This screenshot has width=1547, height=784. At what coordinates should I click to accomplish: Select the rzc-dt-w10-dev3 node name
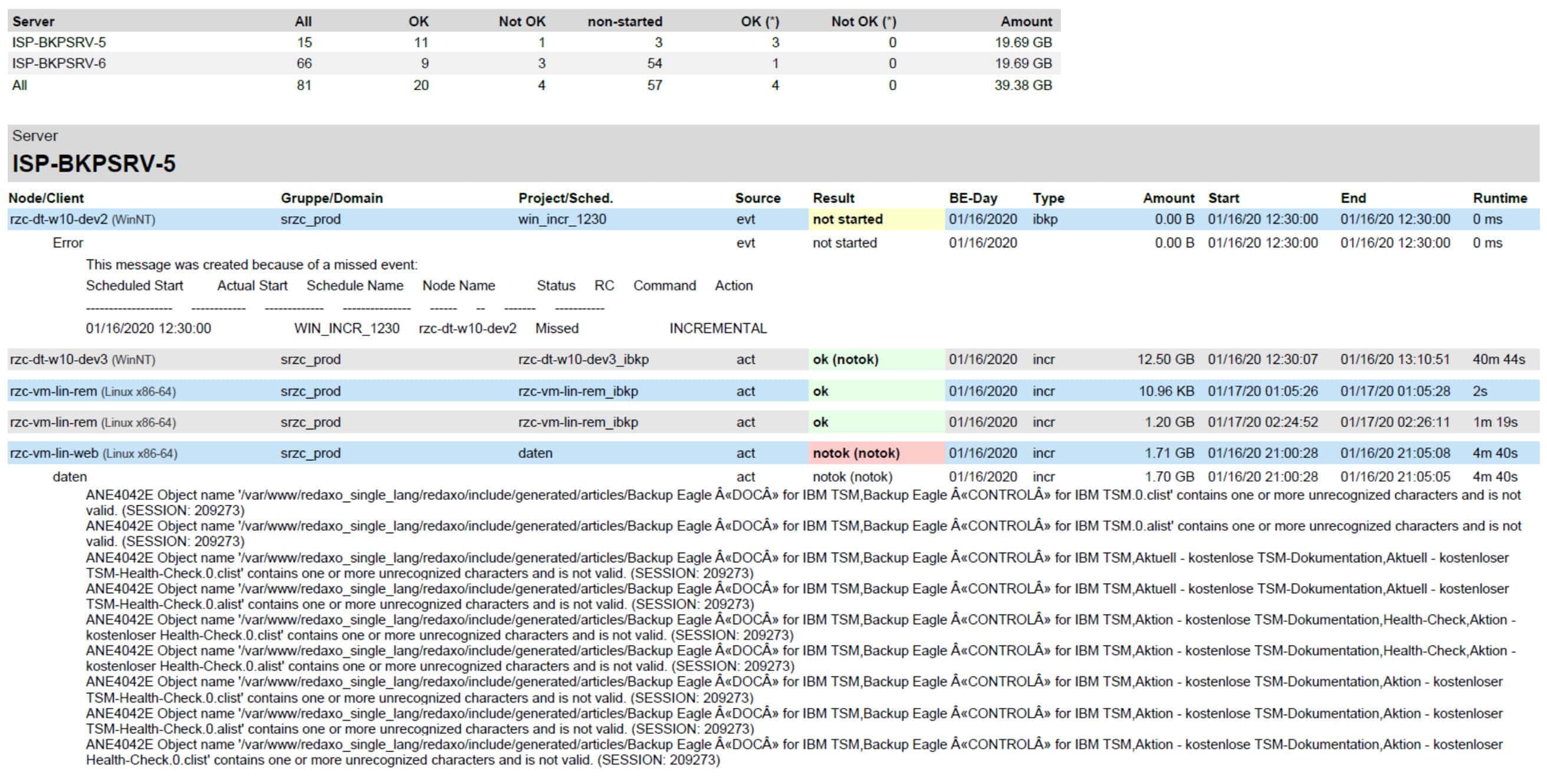[59, 360]
